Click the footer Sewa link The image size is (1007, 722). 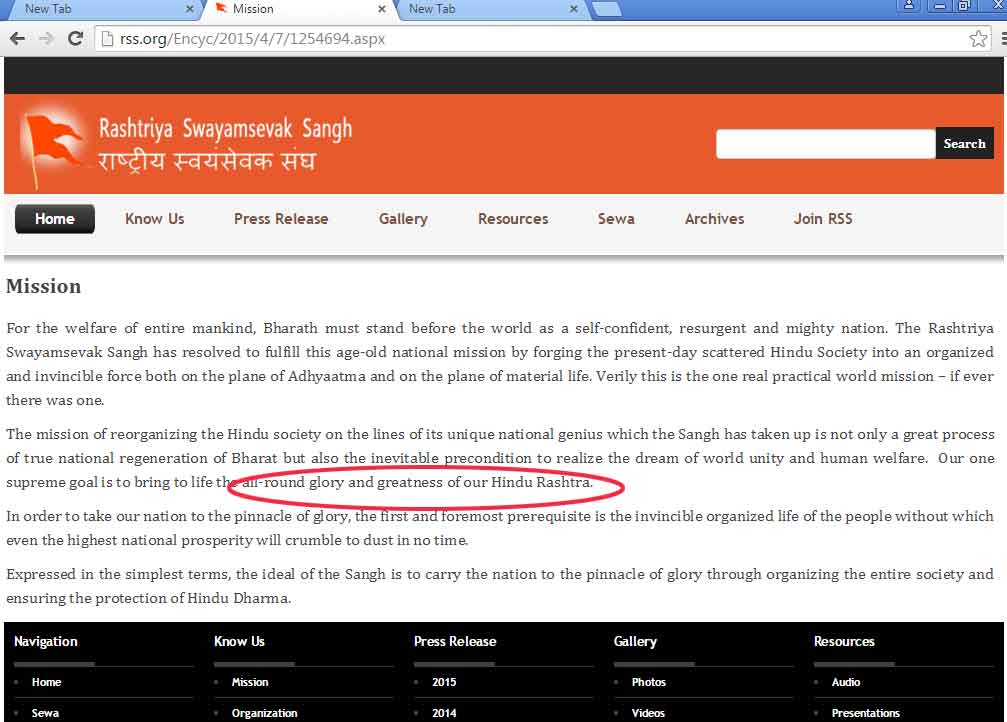(45, 713)
